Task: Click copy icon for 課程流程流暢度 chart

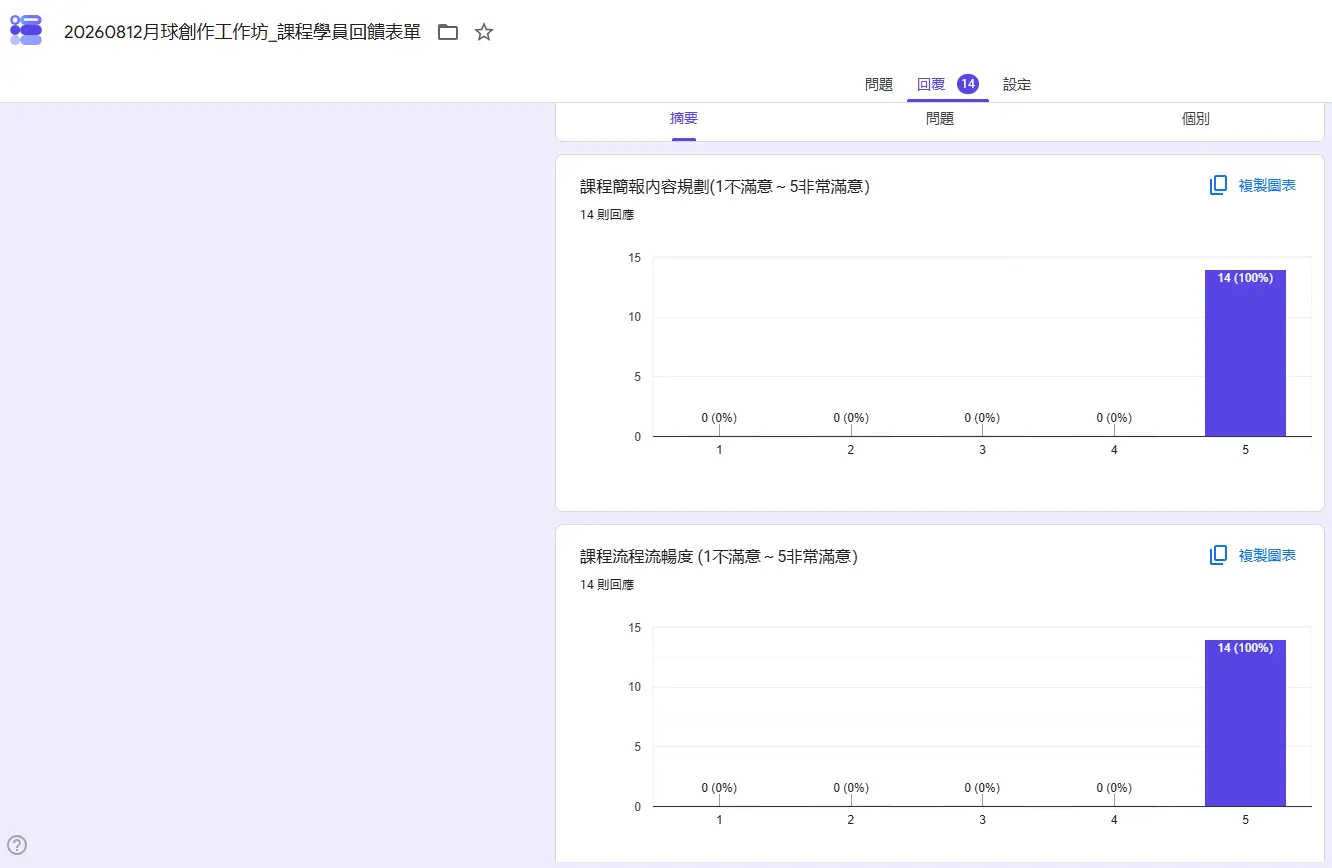Action: pyautogui.click(x=1218, y=555)
